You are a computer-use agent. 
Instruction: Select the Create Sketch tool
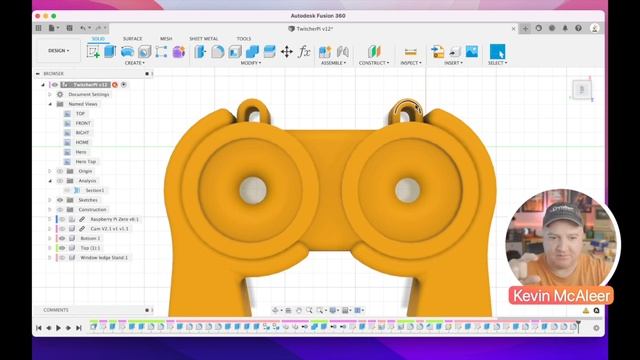click(93, 51)
